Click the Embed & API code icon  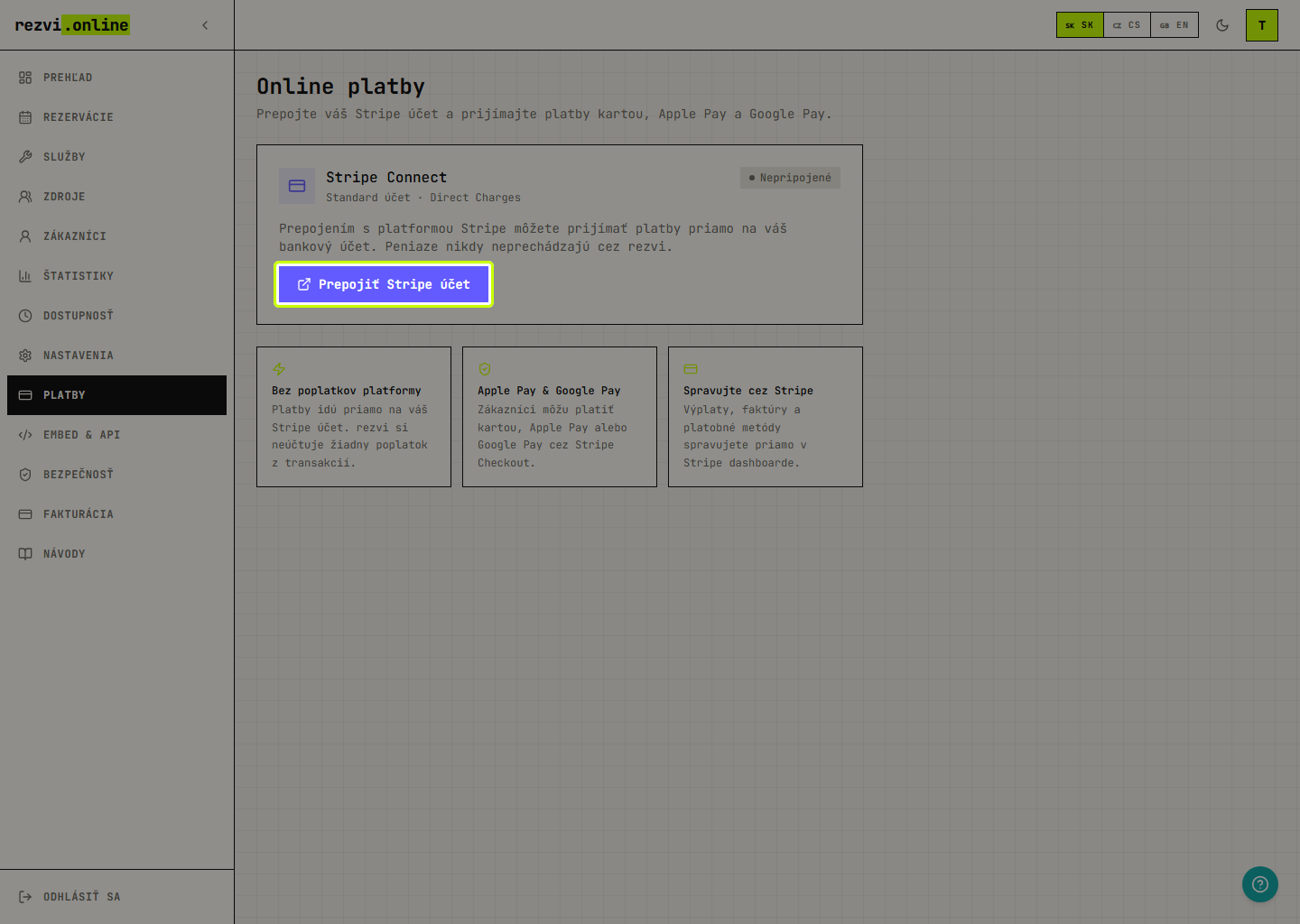(25, 435)
